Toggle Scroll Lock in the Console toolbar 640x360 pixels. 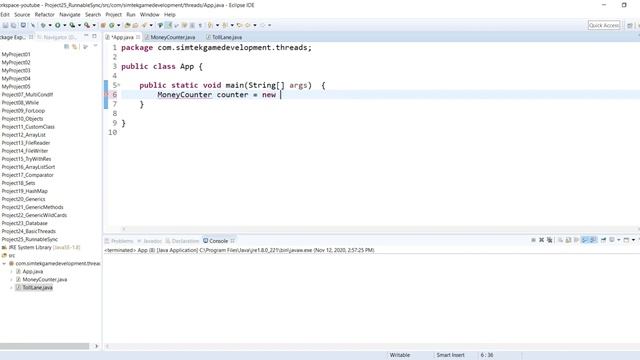[568, 240]
